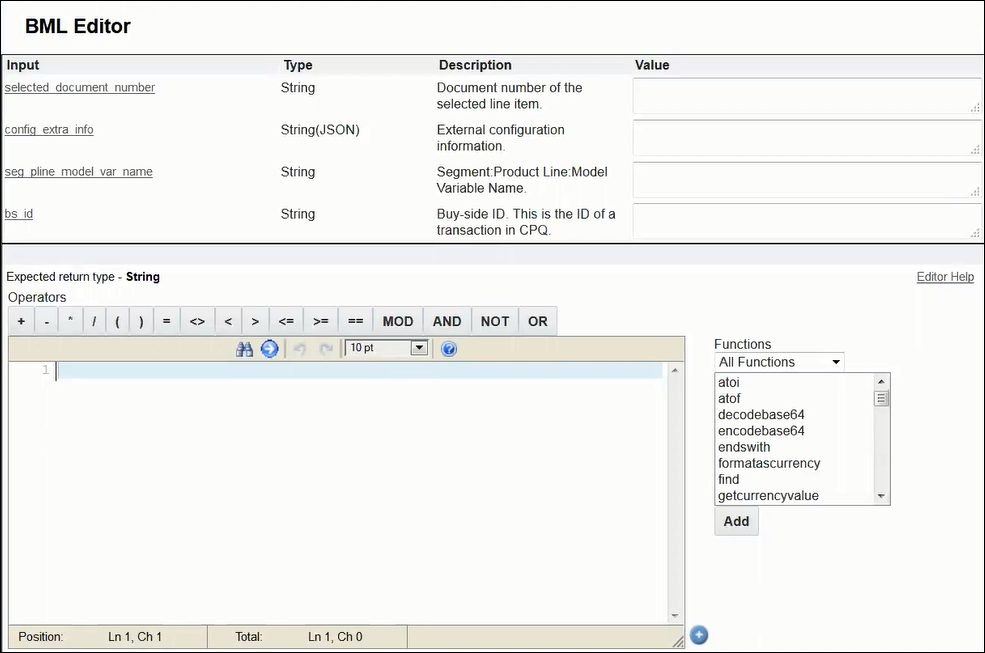
Task: Open the editor help question mark icon
Action: [x=449, y=349]
